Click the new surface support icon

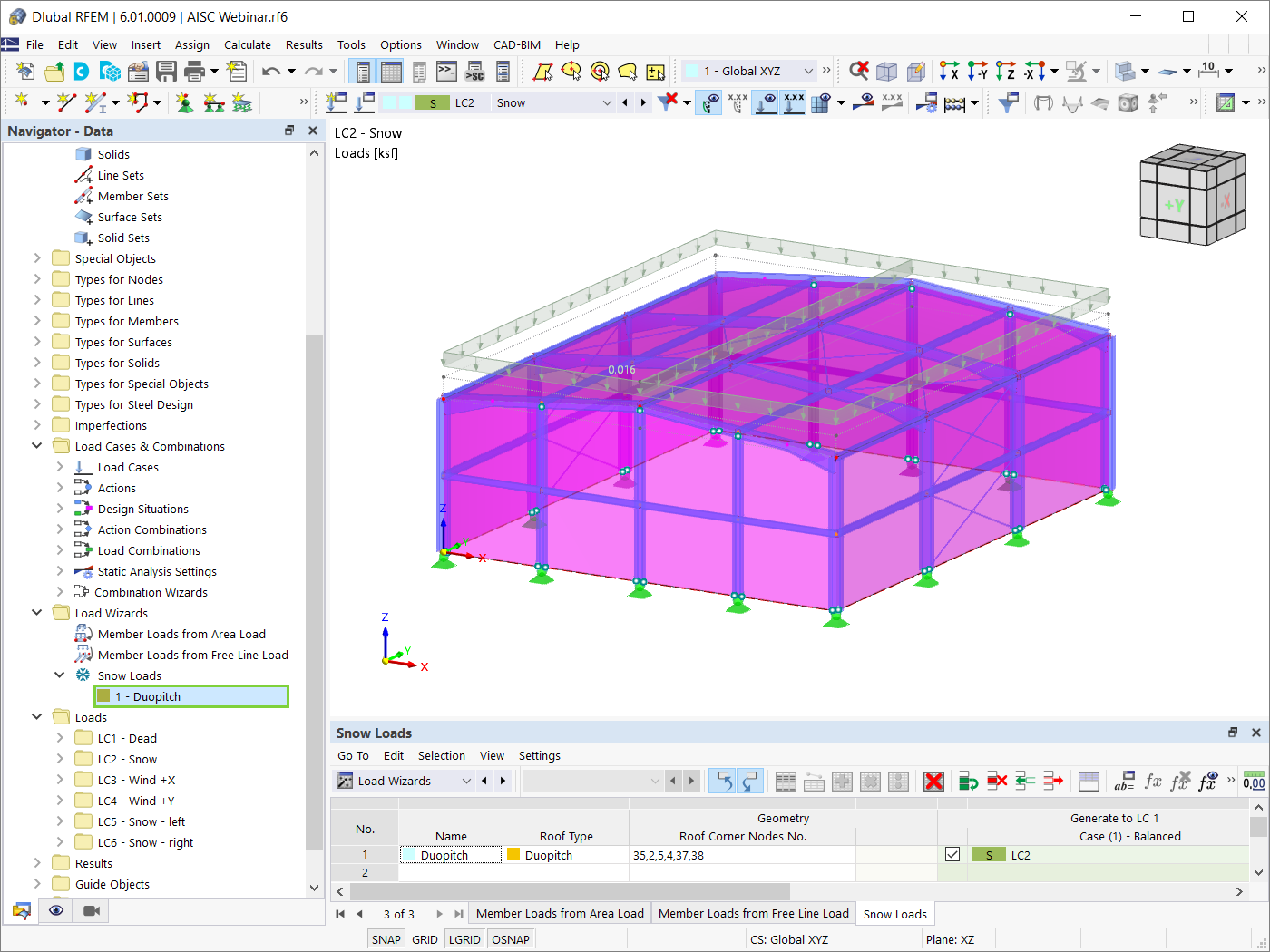[241, 102]
